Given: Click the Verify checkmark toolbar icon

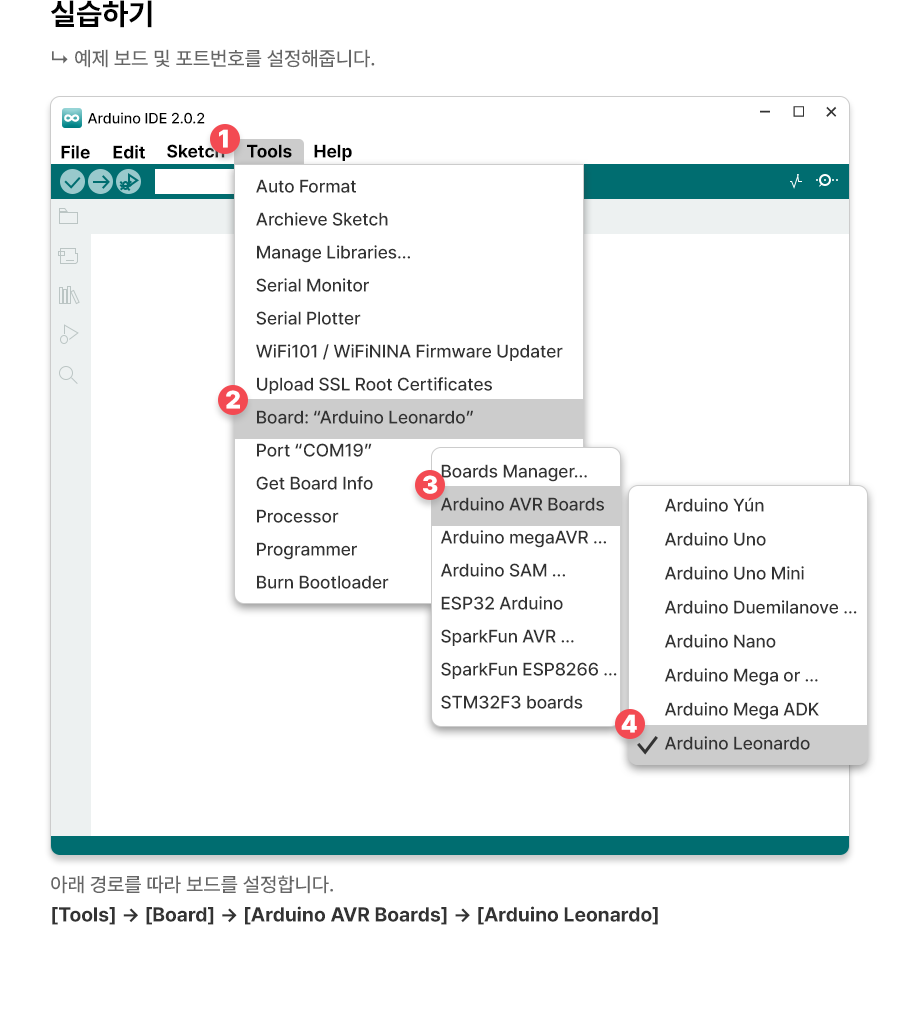Looking at the screenshot, I should 72,181.
